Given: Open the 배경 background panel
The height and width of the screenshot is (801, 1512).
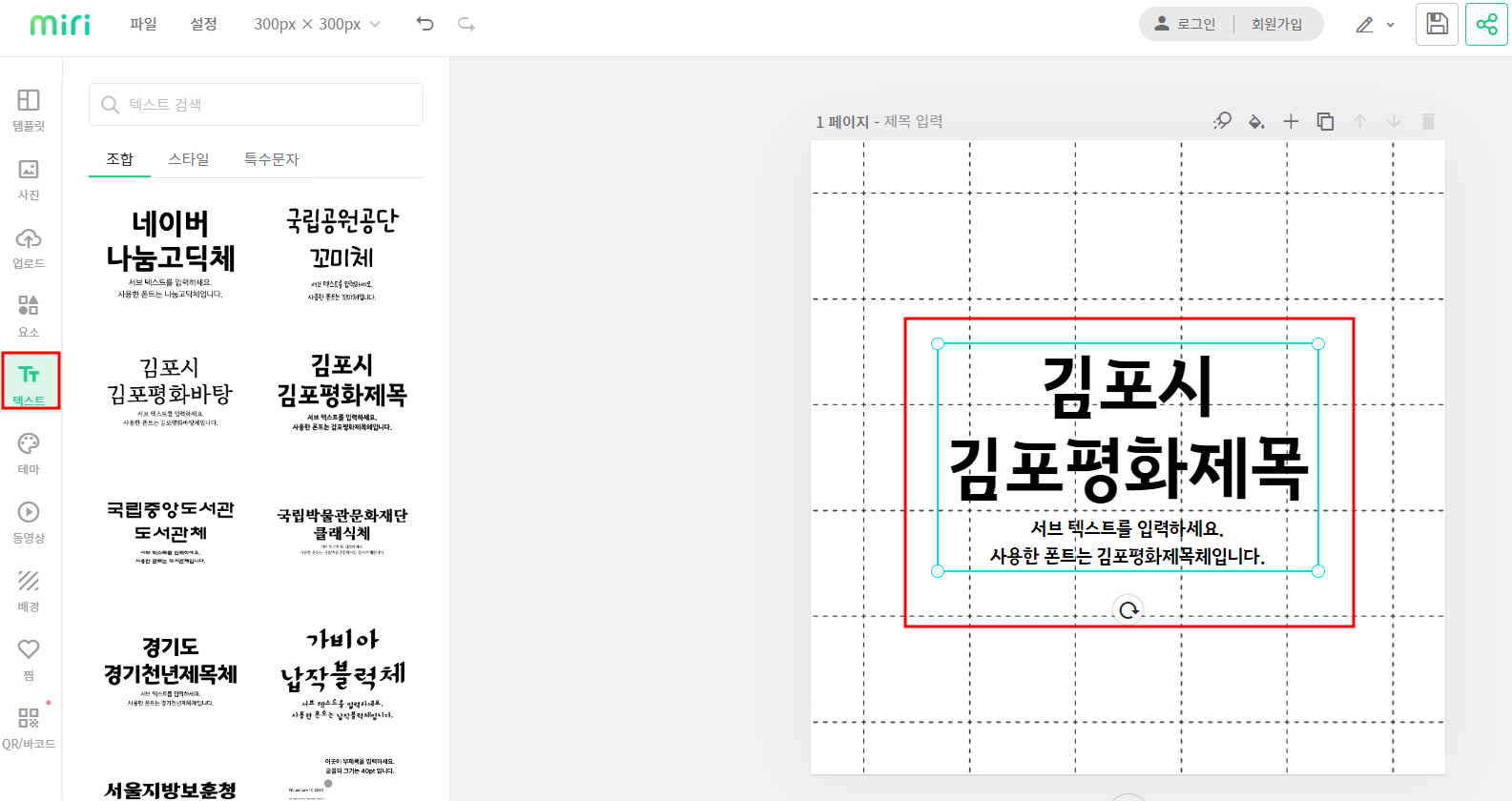Looking at the screenshot, I should pyautogui.click(x=29, y=591).
